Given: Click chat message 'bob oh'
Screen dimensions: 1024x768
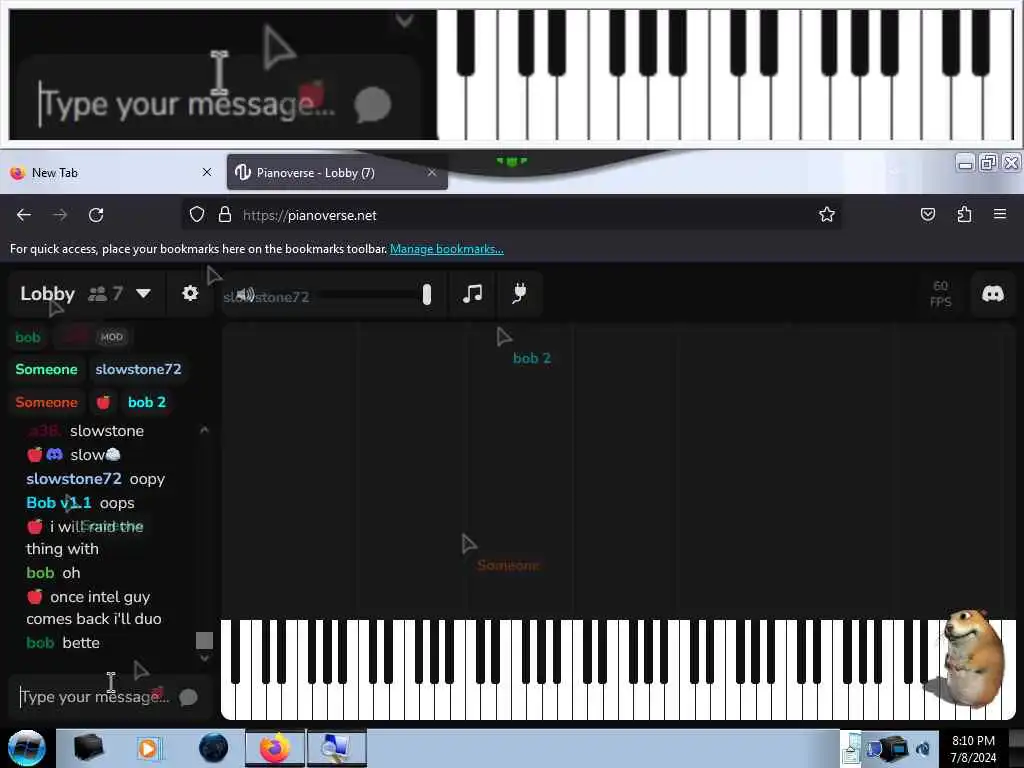Looking at the screenshot, I should [x=53, y=573].
